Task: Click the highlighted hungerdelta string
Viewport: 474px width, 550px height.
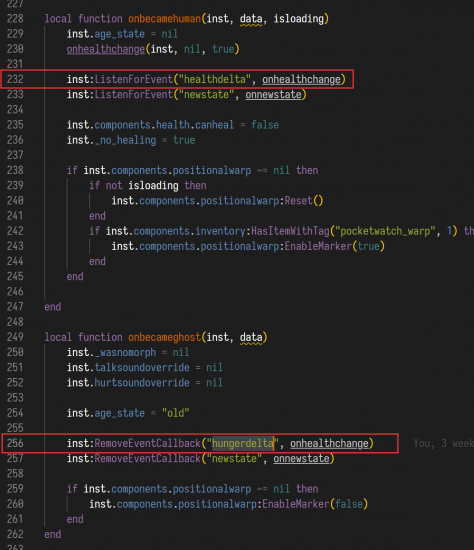Action: [x=243, y=443]
